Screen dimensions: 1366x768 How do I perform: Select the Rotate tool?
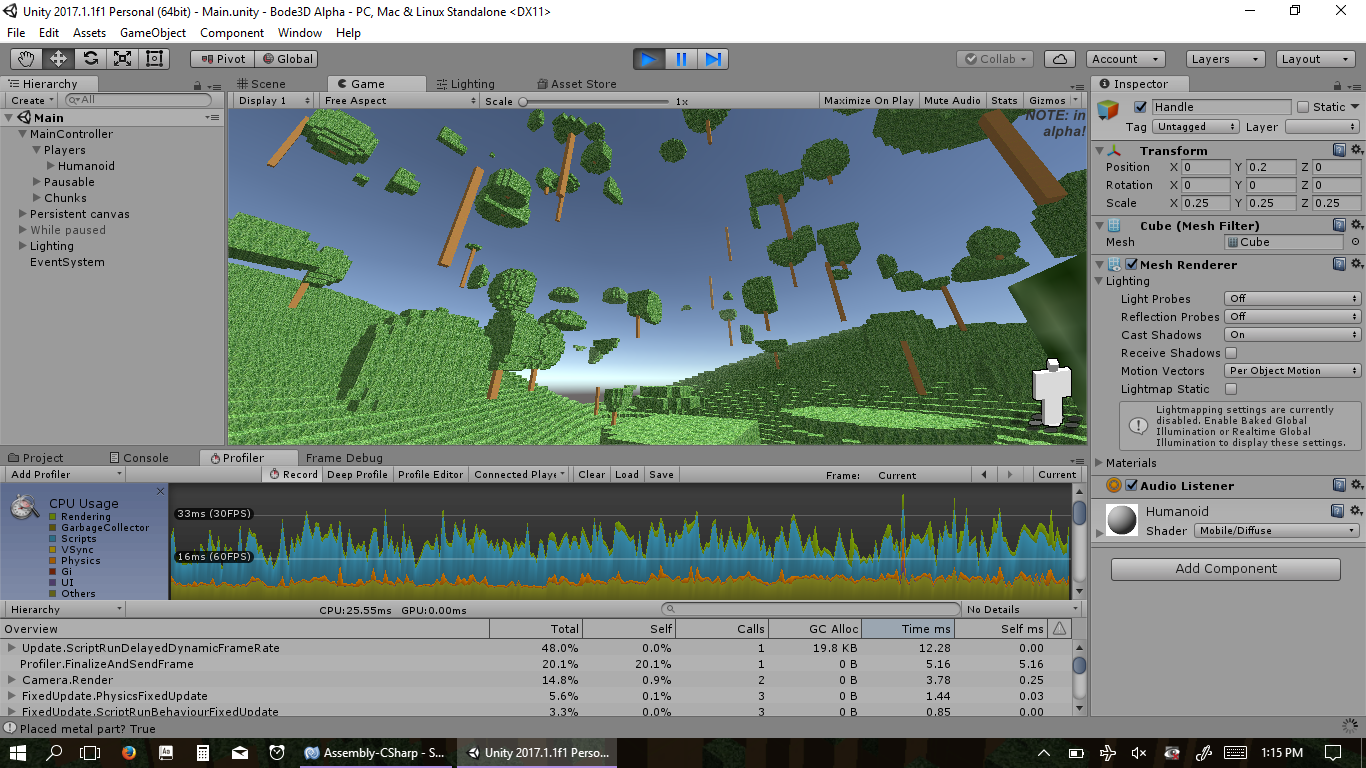[x=91, y=59]
